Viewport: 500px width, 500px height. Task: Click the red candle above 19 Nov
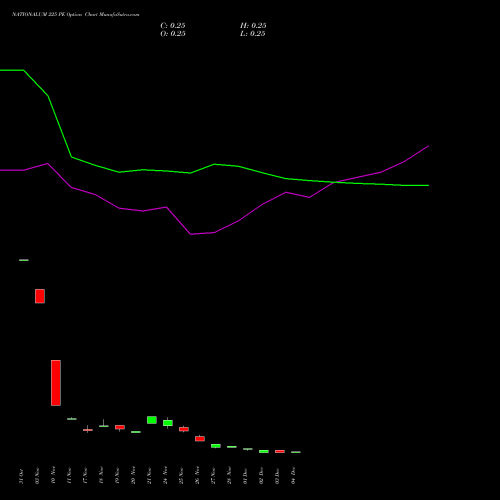click(x=120, y=427)
